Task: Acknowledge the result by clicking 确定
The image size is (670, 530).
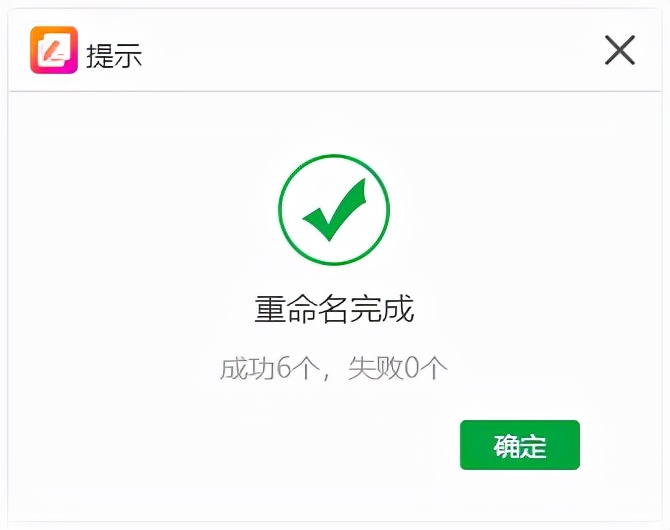Action: coord(520,445)
